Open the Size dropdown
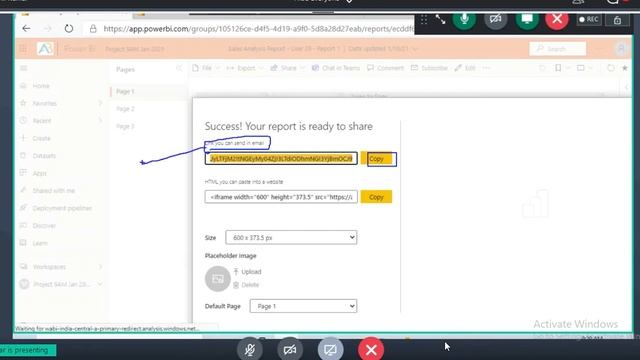The height and width of the screenshot is (360, 640). tap(291, 238)
